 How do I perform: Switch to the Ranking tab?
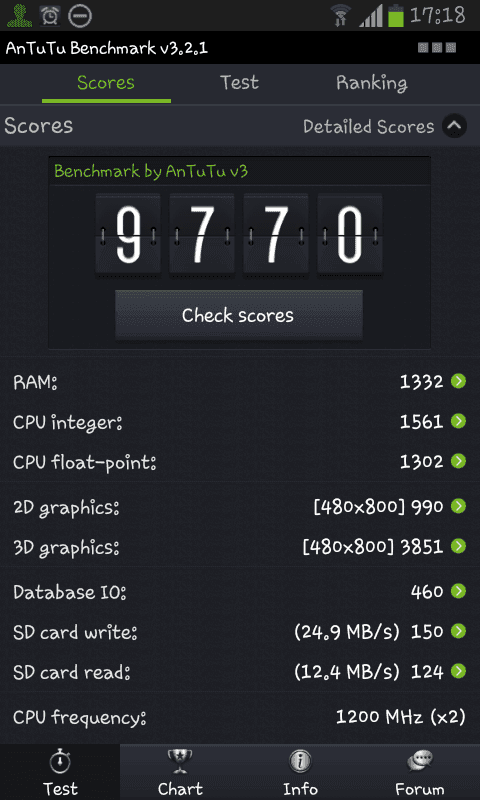point(371,83)
